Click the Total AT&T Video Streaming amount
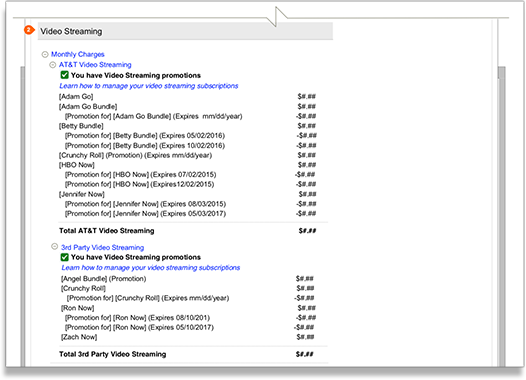 (x=307, y=231)
